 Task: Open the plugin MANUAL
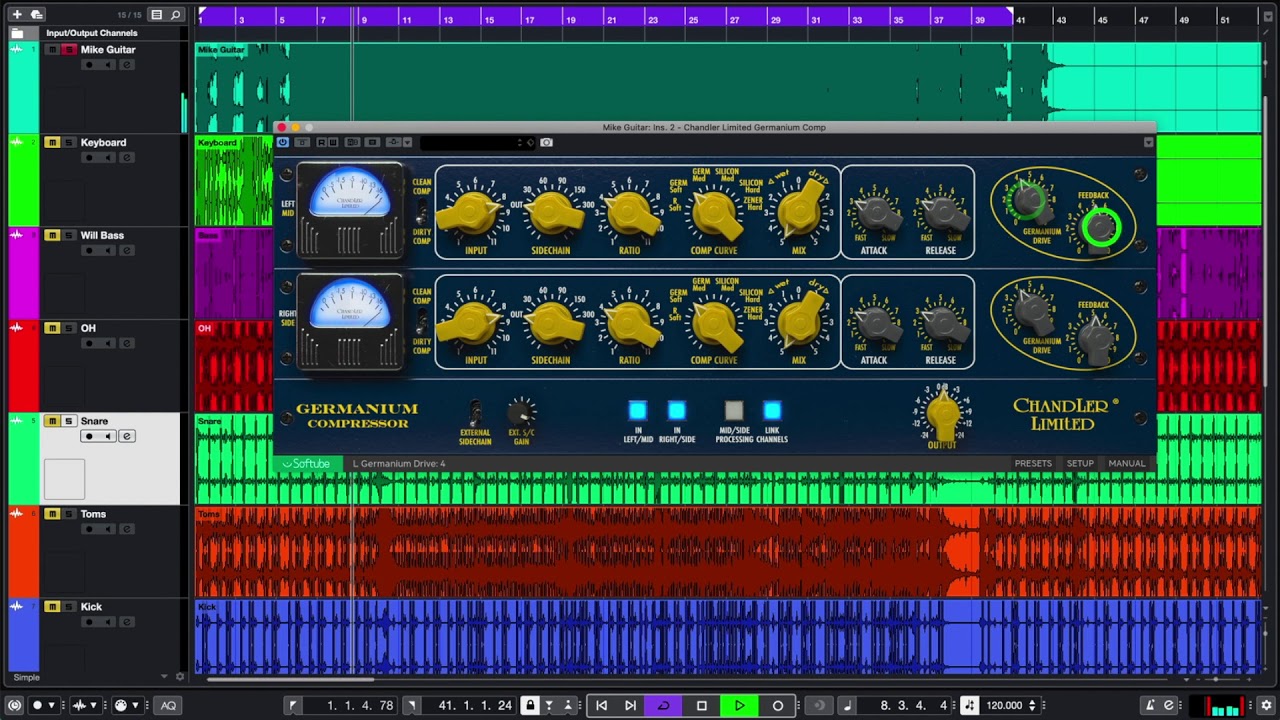(1127, 464)
